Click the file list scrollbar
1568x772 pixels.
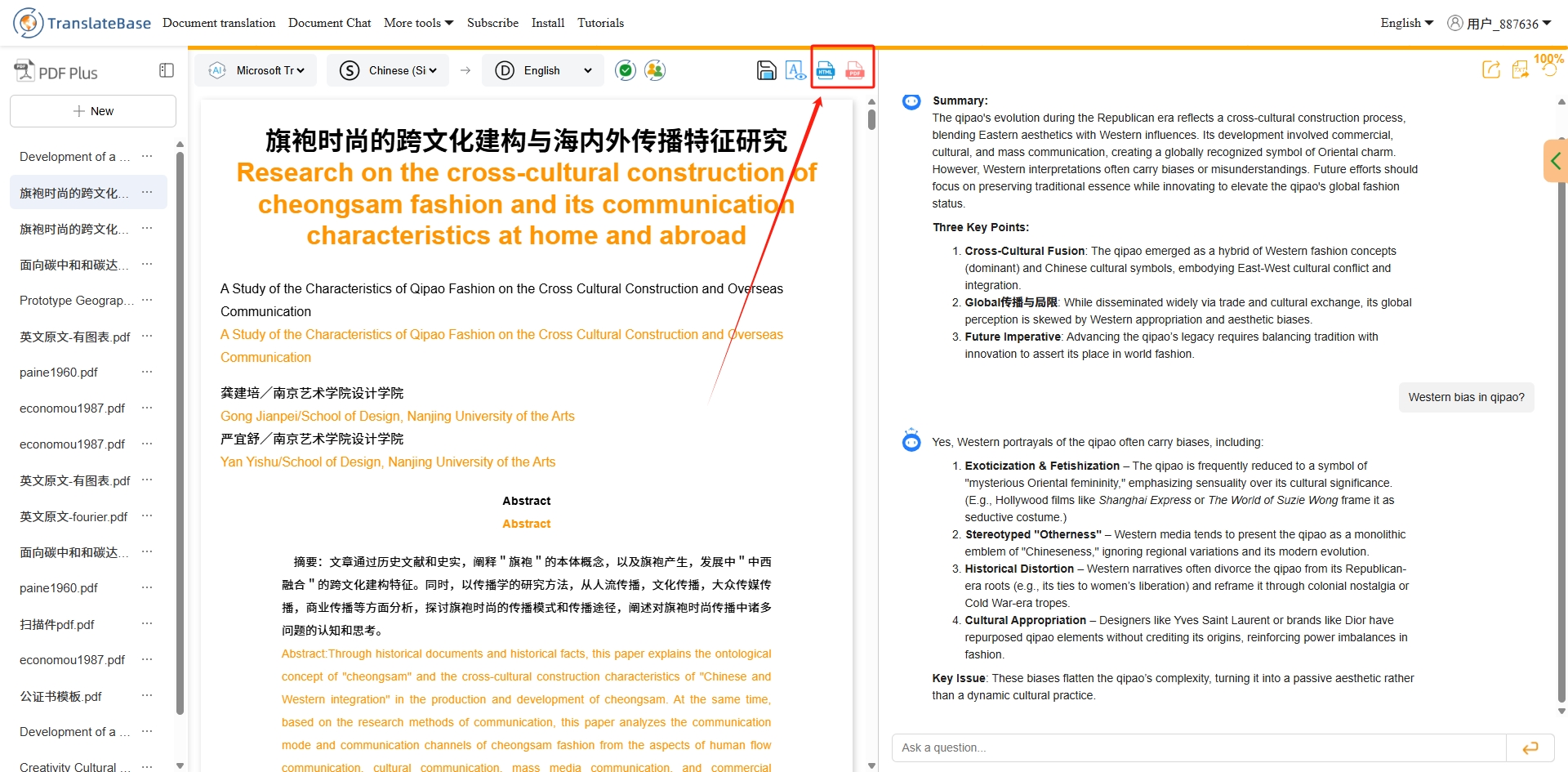pyautogui.click(x=180, y=433)
